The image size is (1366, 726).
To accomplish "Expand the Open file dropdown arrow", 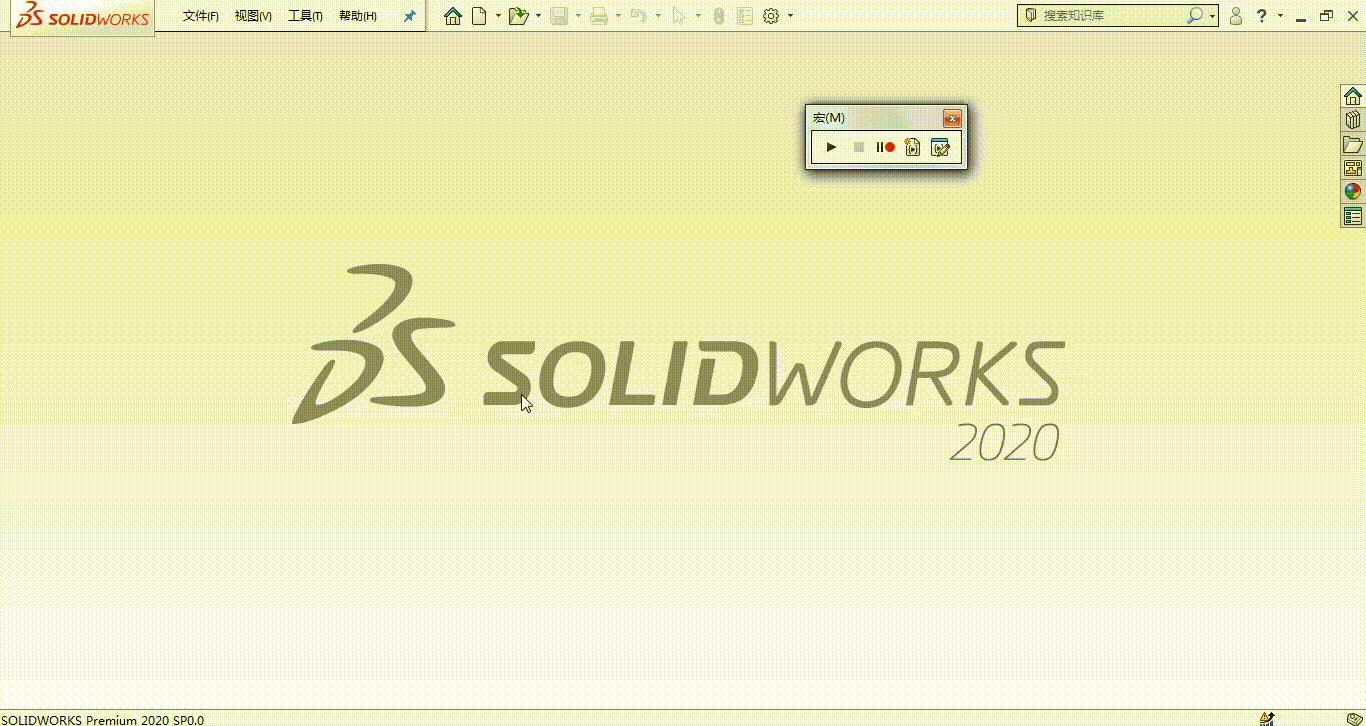I will pyautogui.click(x=539, y=16).
